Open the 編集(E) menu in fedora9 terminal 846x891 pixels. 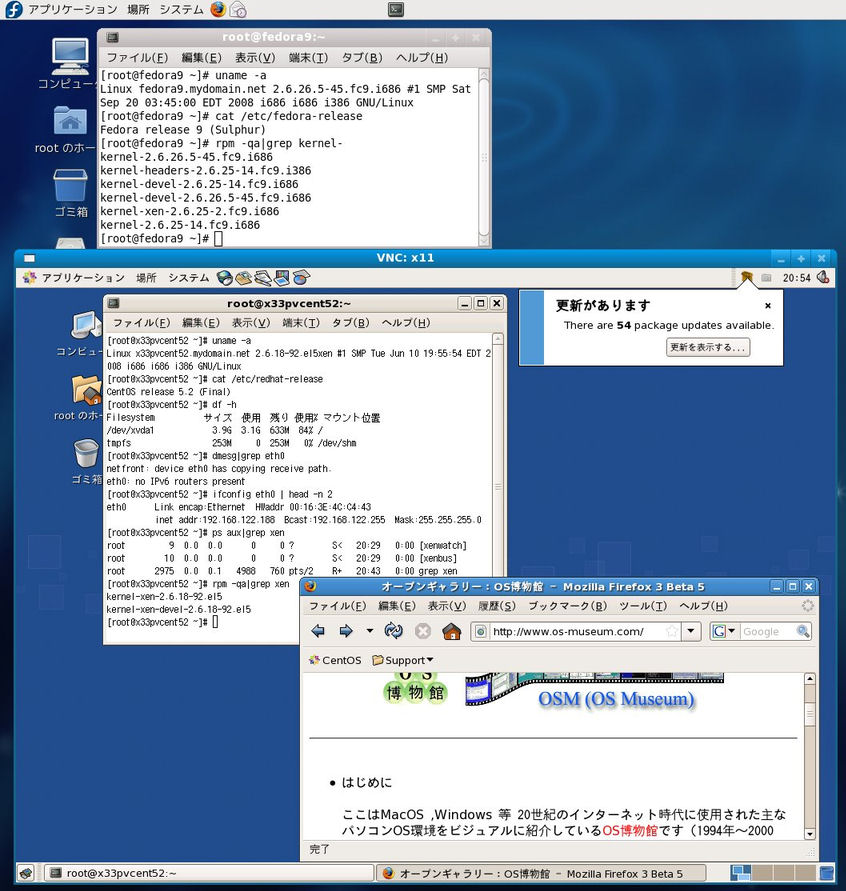202,57
